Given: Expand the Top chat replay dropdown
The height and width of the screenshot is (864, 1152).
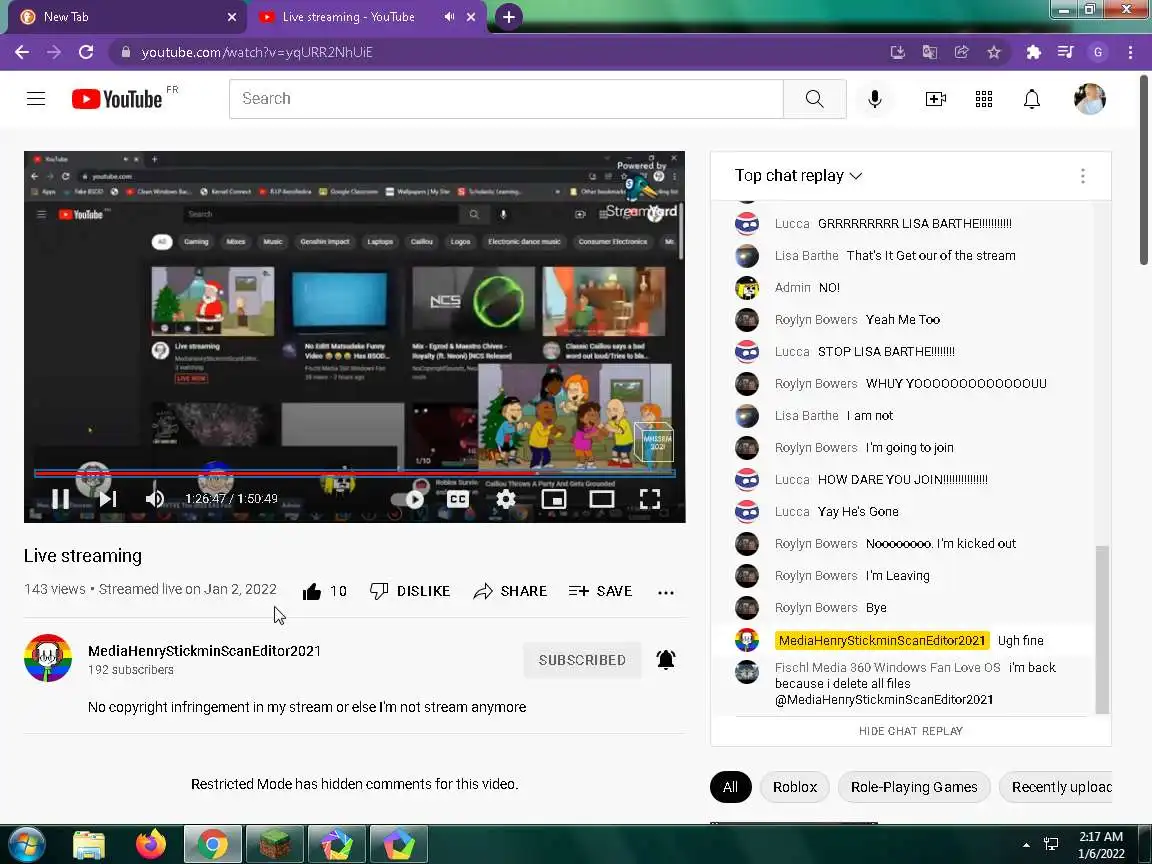Looking at the screenshot, I should coord(799,176).
